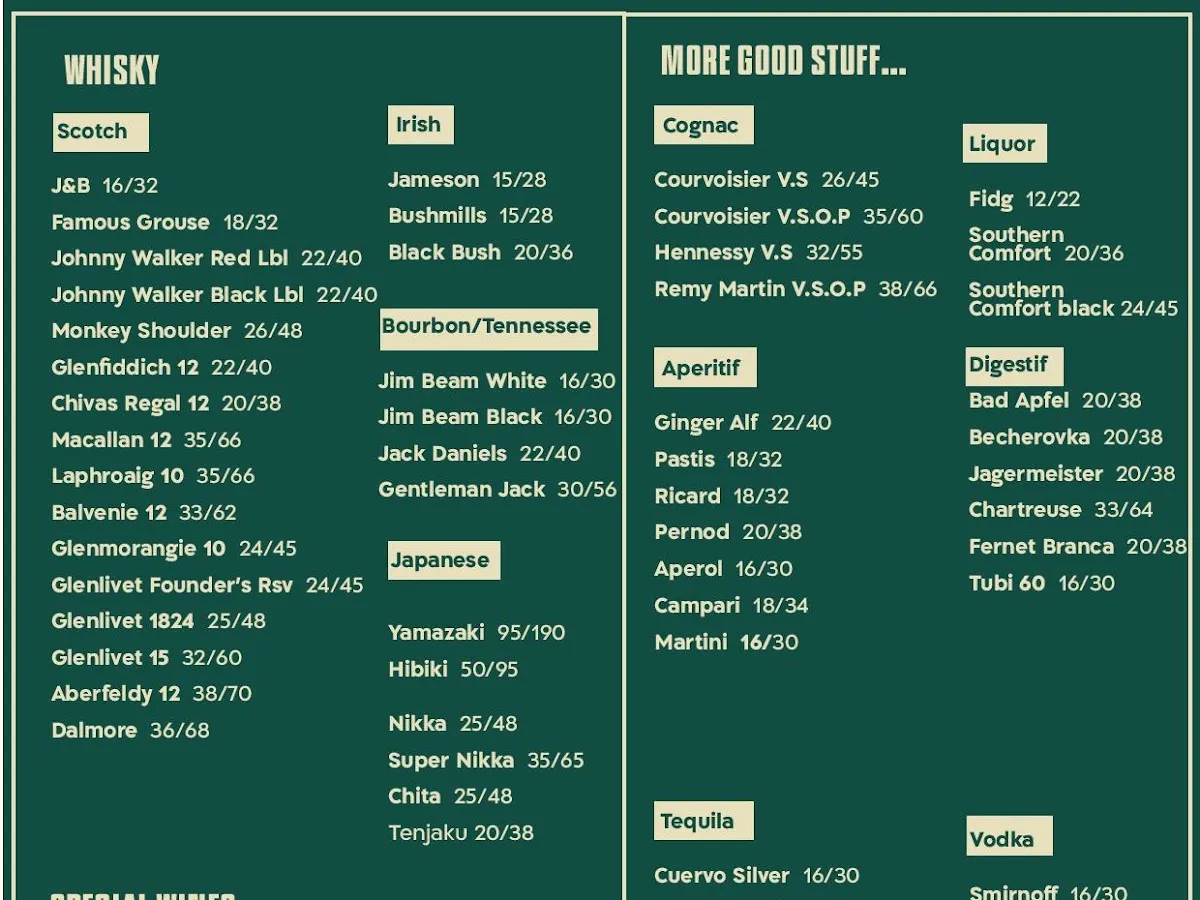Click the MORE GOOD STUFF heading
This screenshot has height=900, width=1200.
[x=784, y=61]
